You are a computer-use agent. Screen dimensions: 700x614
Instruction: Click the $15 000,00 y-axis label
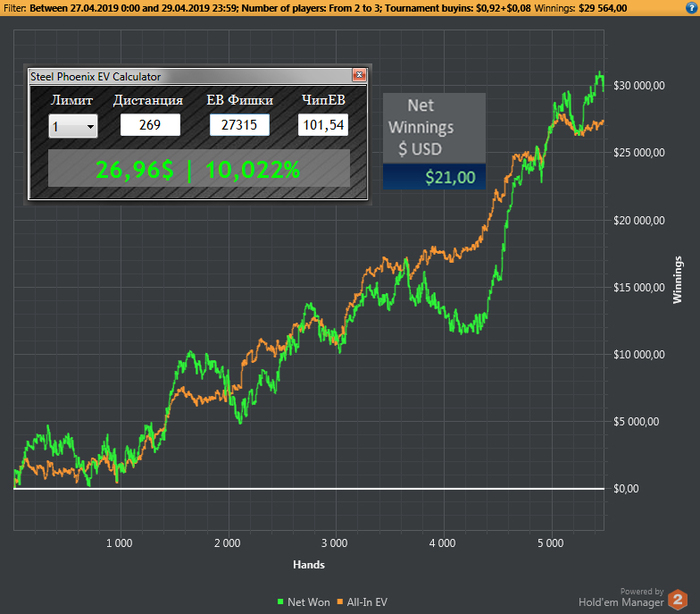click(639, 287)
